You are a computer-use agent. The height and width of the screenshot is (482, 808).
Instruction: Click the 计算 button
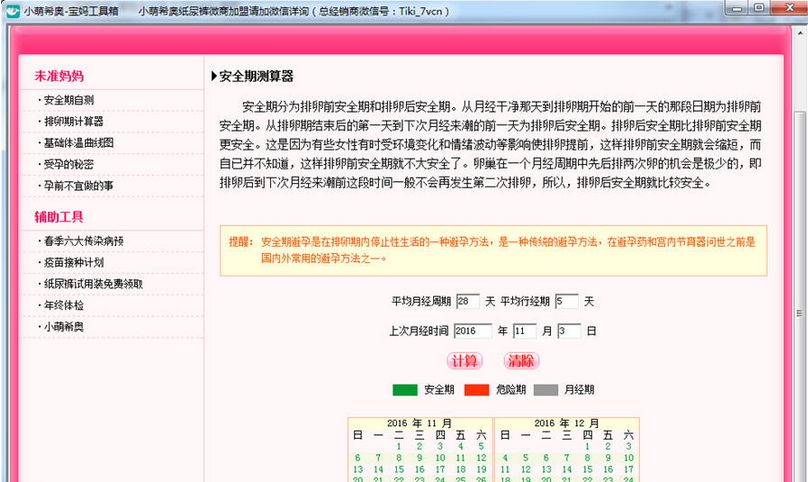coord(464,361)
